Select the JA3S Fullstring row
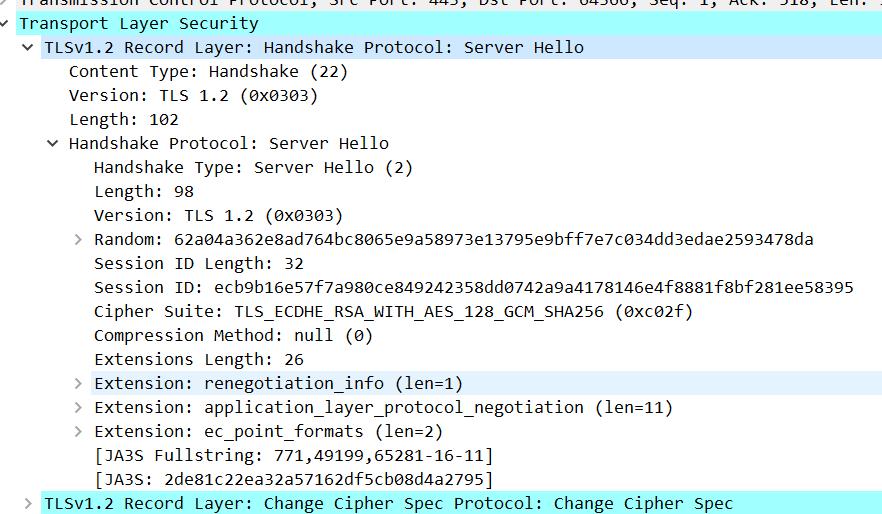882x514 pixels. (x=293, y=455)
